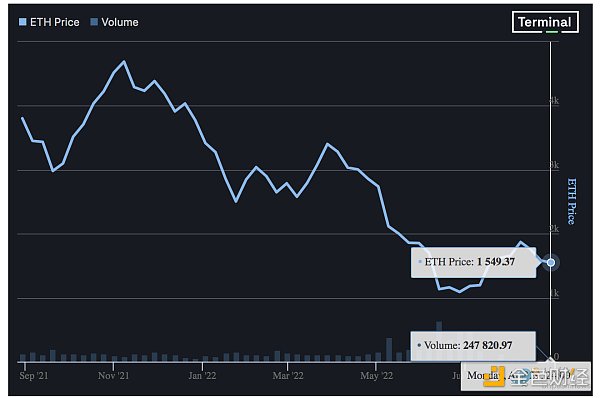This screenshot has width=600, height=398.
Task: Click the light blue ETH Price swatch
Action: pos(23,22)
